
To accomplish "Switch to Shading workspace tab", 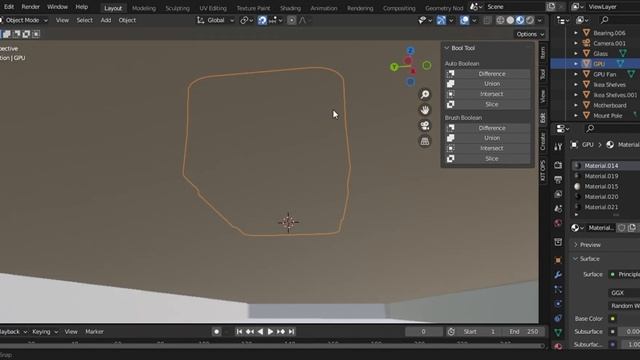I will [290, 8].
